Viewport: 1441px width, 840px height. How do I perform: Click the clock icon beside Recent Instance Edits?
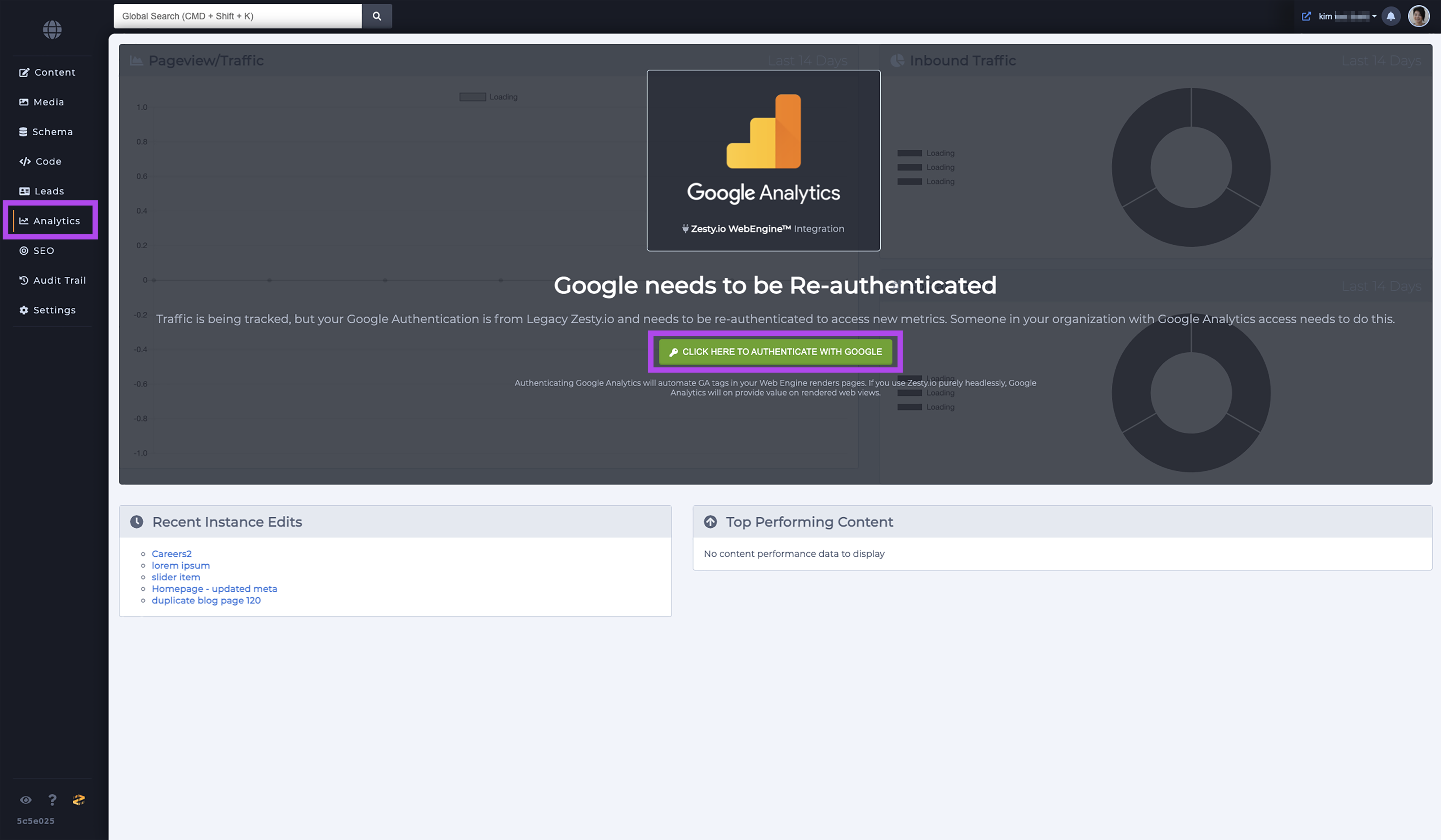[x=137, y=521]
